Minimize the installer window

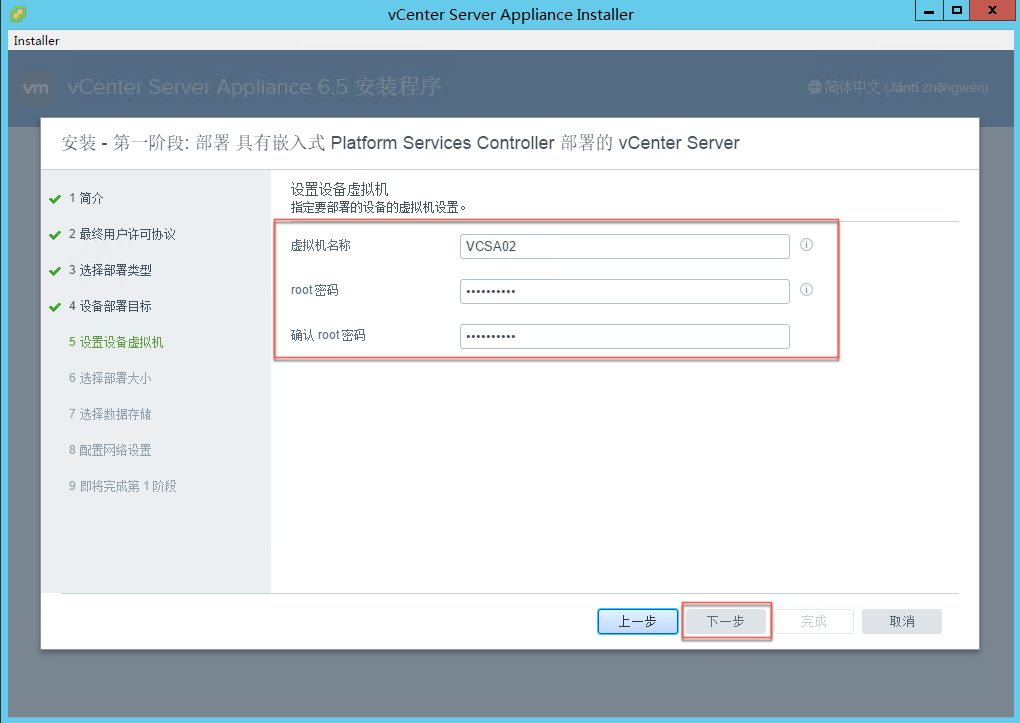click(929, 10)
